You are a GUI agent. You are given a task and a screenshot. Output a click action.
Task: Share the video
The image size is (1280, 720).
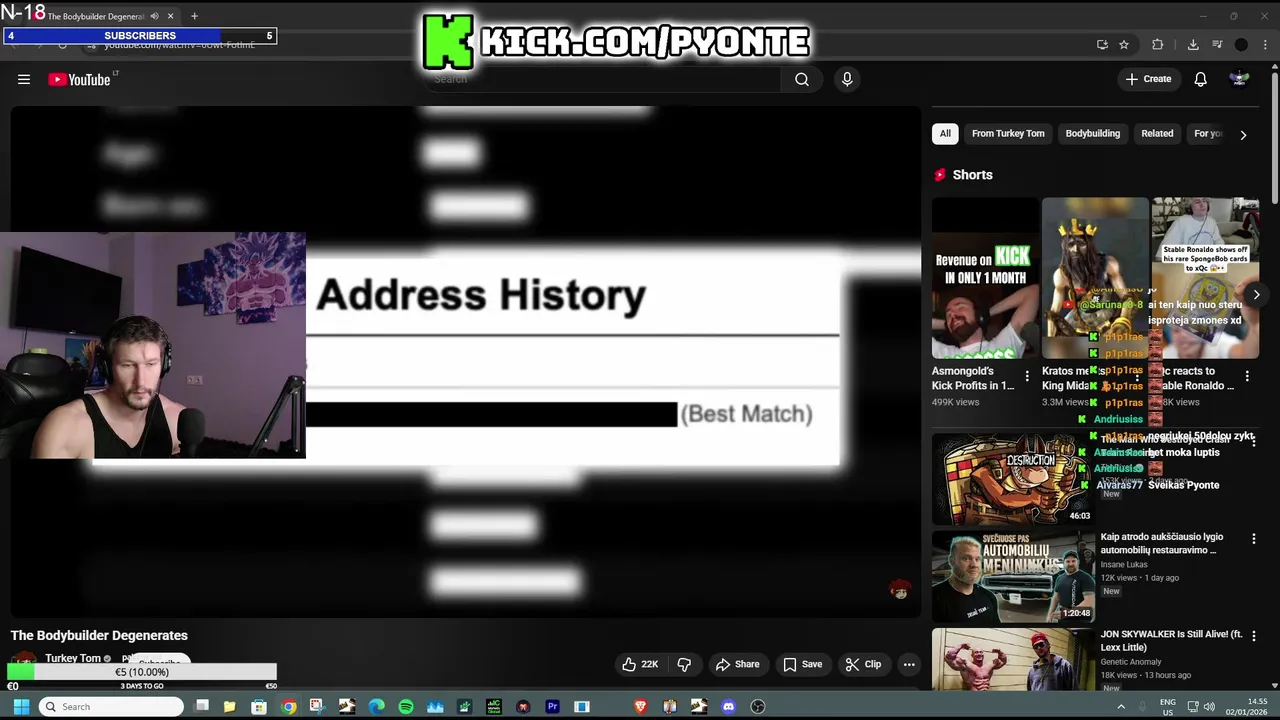click(737, 664)
